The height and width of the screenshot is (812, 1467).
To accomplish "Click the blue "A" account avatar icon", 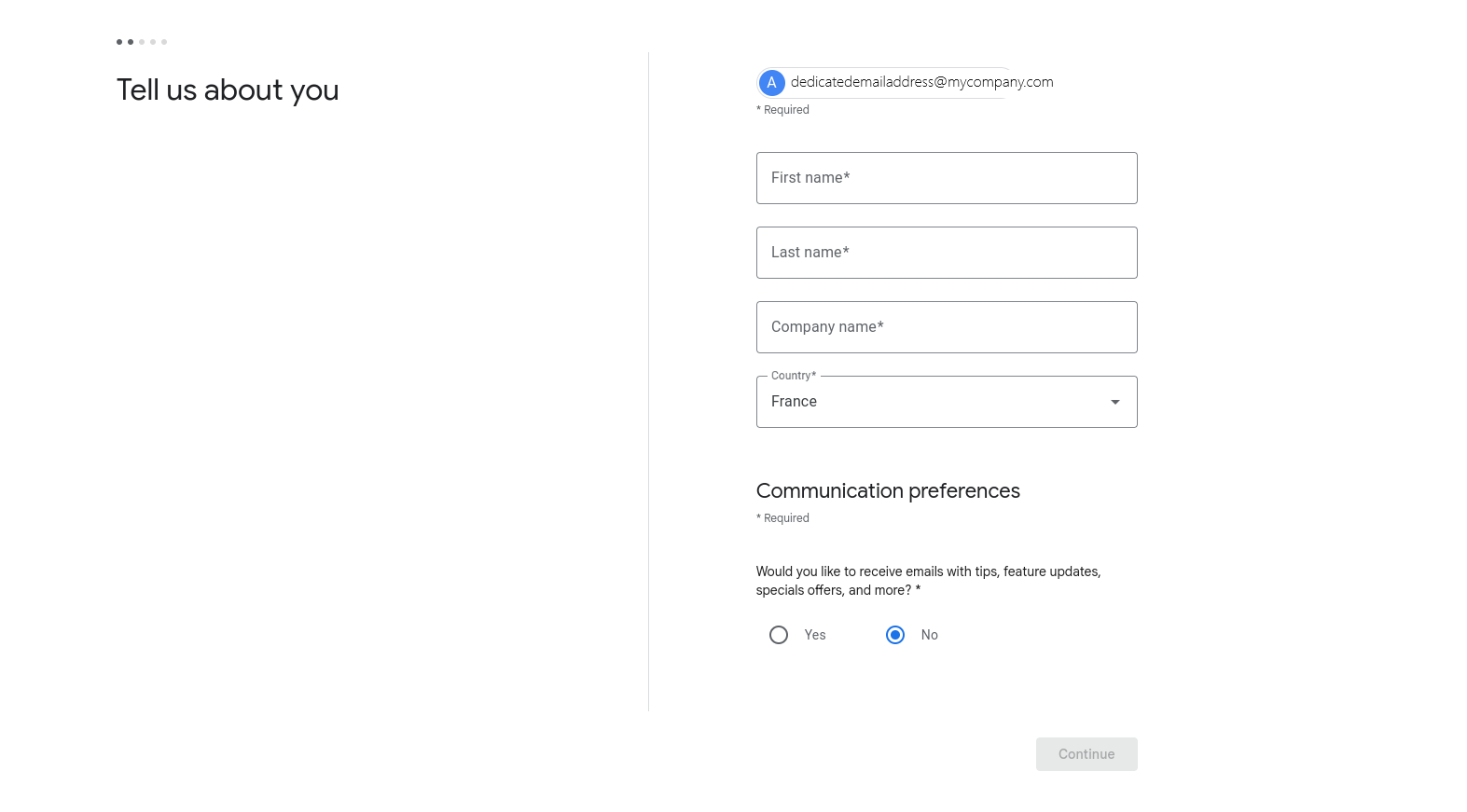I will 771,83.
